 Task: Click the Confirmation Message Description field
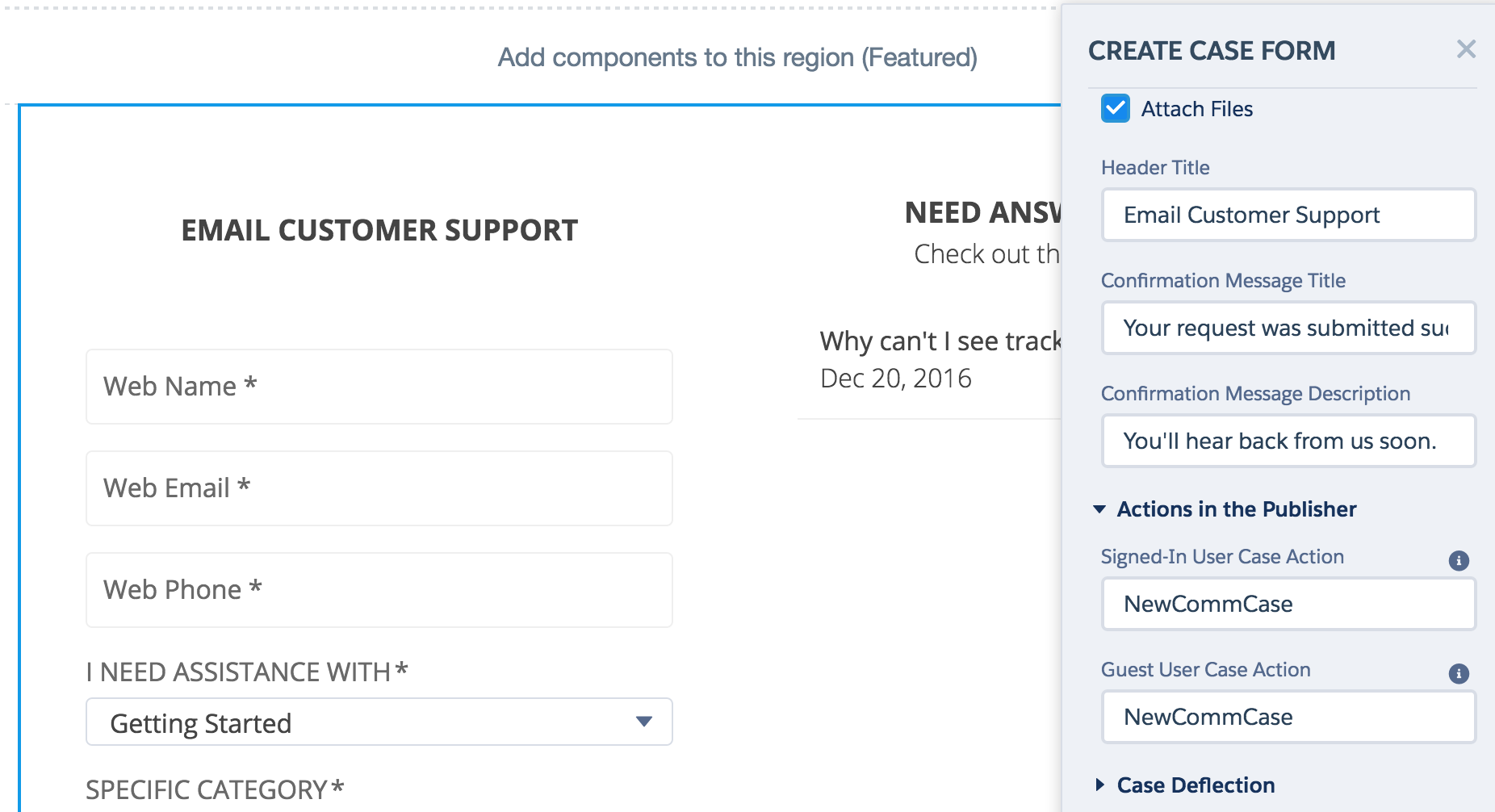pos(1288,441)
